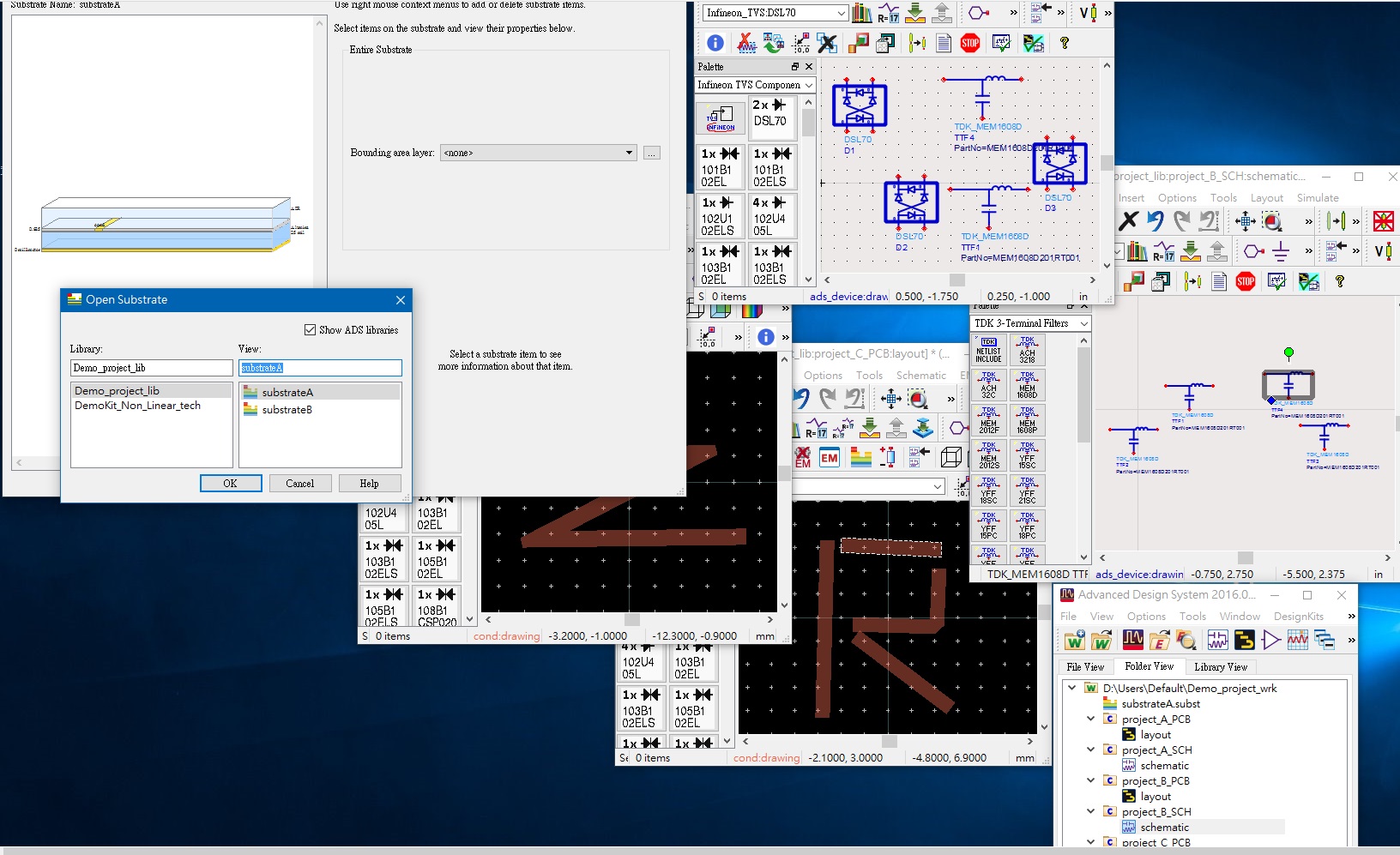
Task: Click new layout window icon in ADS main toolbar
Action: coord(1245,640)
